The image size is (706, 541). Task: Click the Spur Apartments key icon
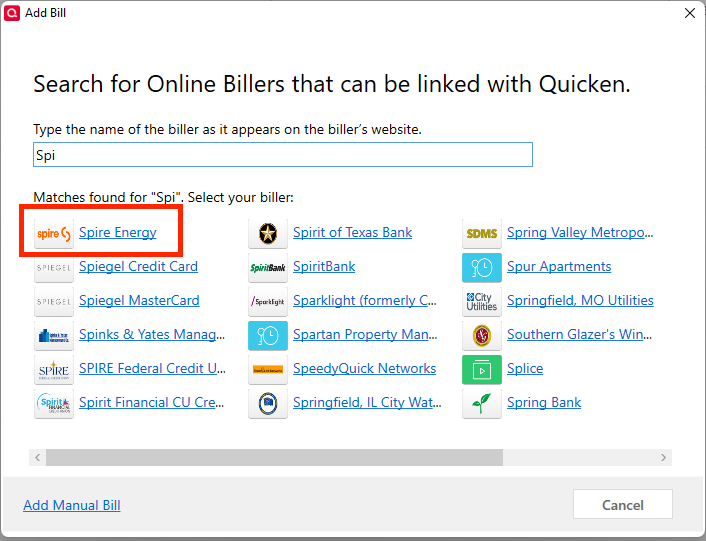[482, 267]
